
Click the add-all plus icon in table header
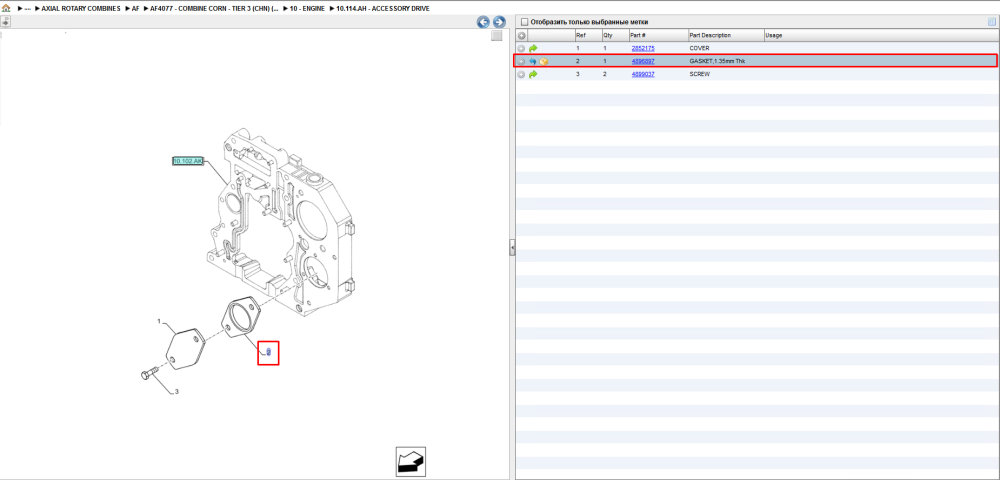(522, 36)
